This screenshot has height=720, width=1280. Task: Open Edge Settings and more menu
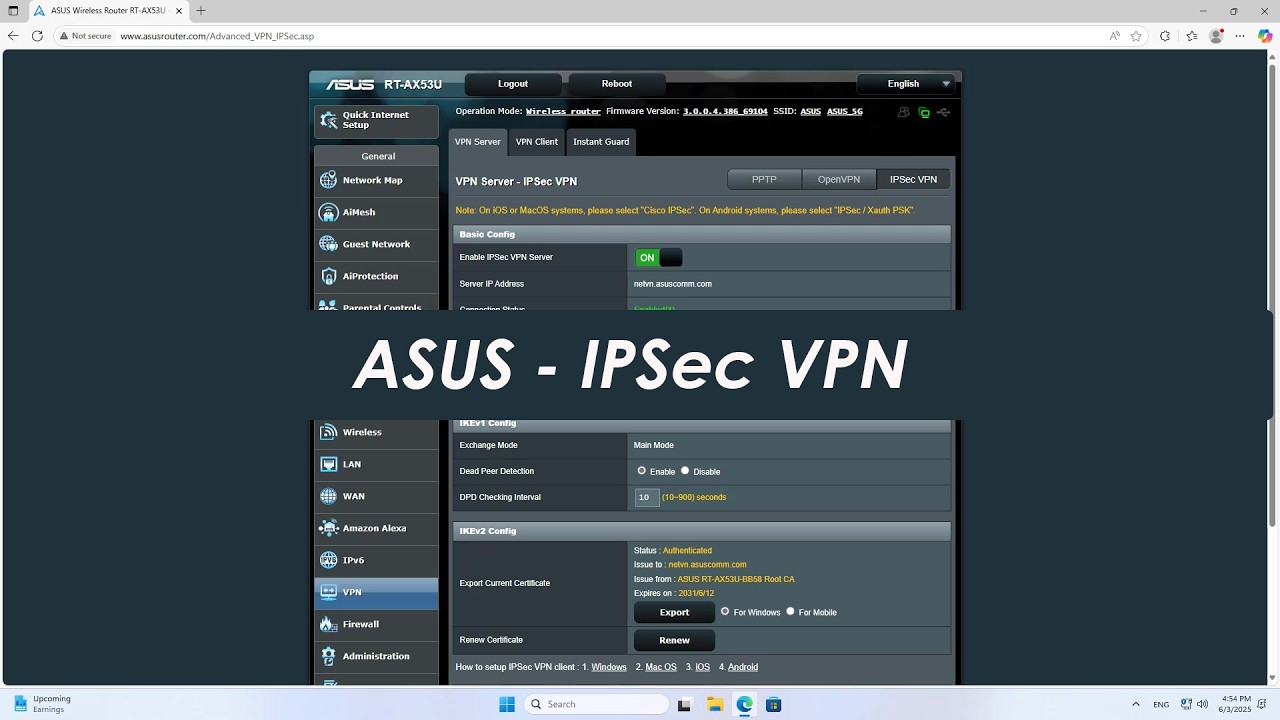click(x=1240, y=36)
